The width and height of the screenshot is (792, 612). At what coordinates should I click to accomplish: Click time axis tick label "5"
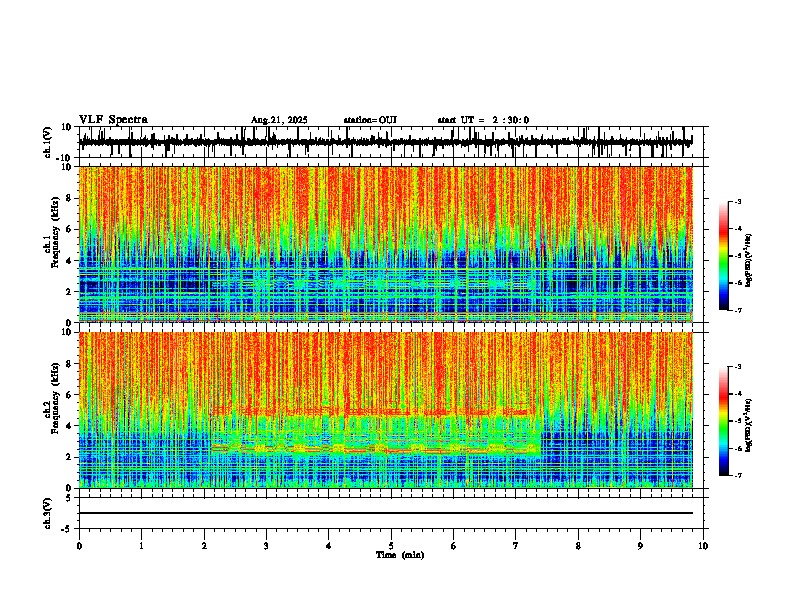coord(391,546)
